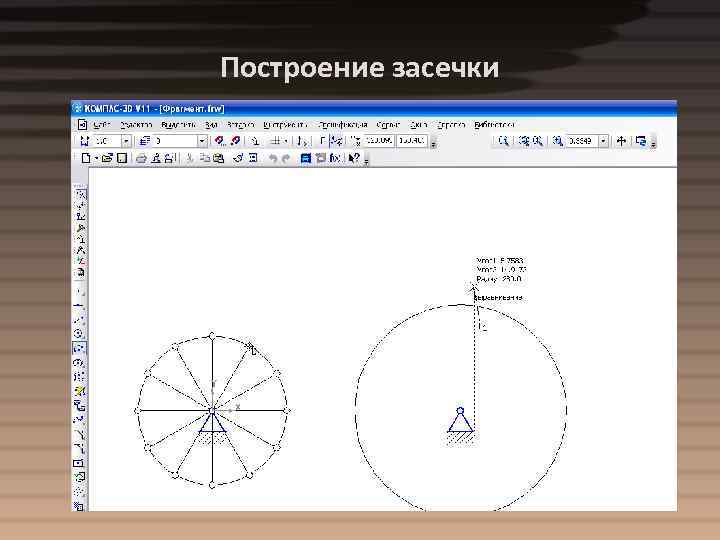Screen dimensions: 720x540
Task: Click the zoom window magnifier icon
Action: (503, 141)
